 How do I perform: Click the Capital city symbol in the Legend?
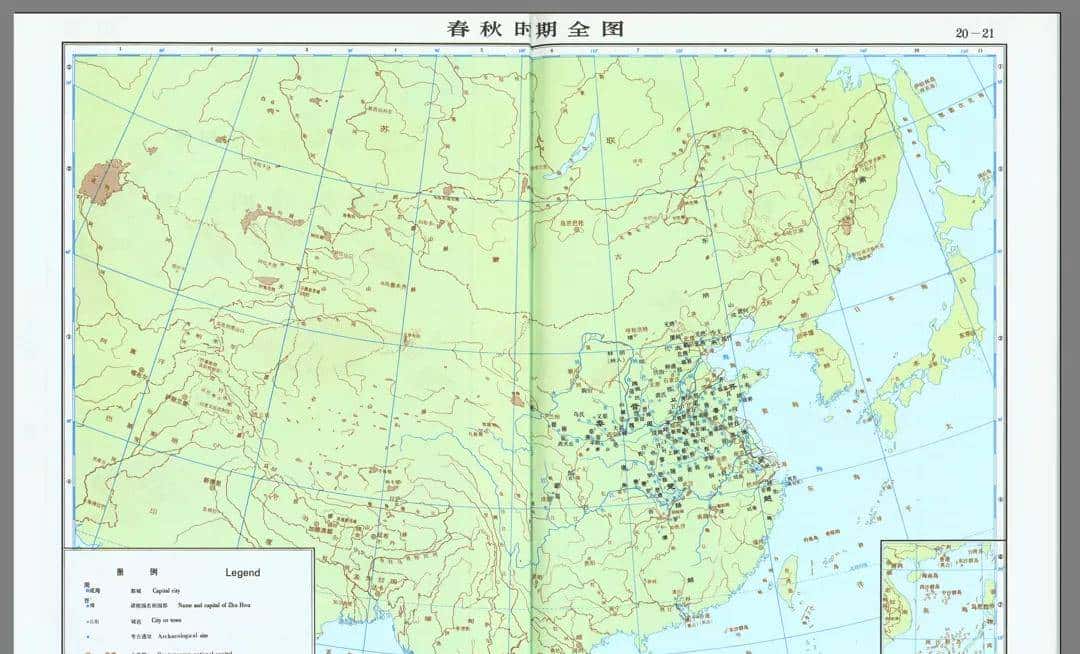point(88,590)
